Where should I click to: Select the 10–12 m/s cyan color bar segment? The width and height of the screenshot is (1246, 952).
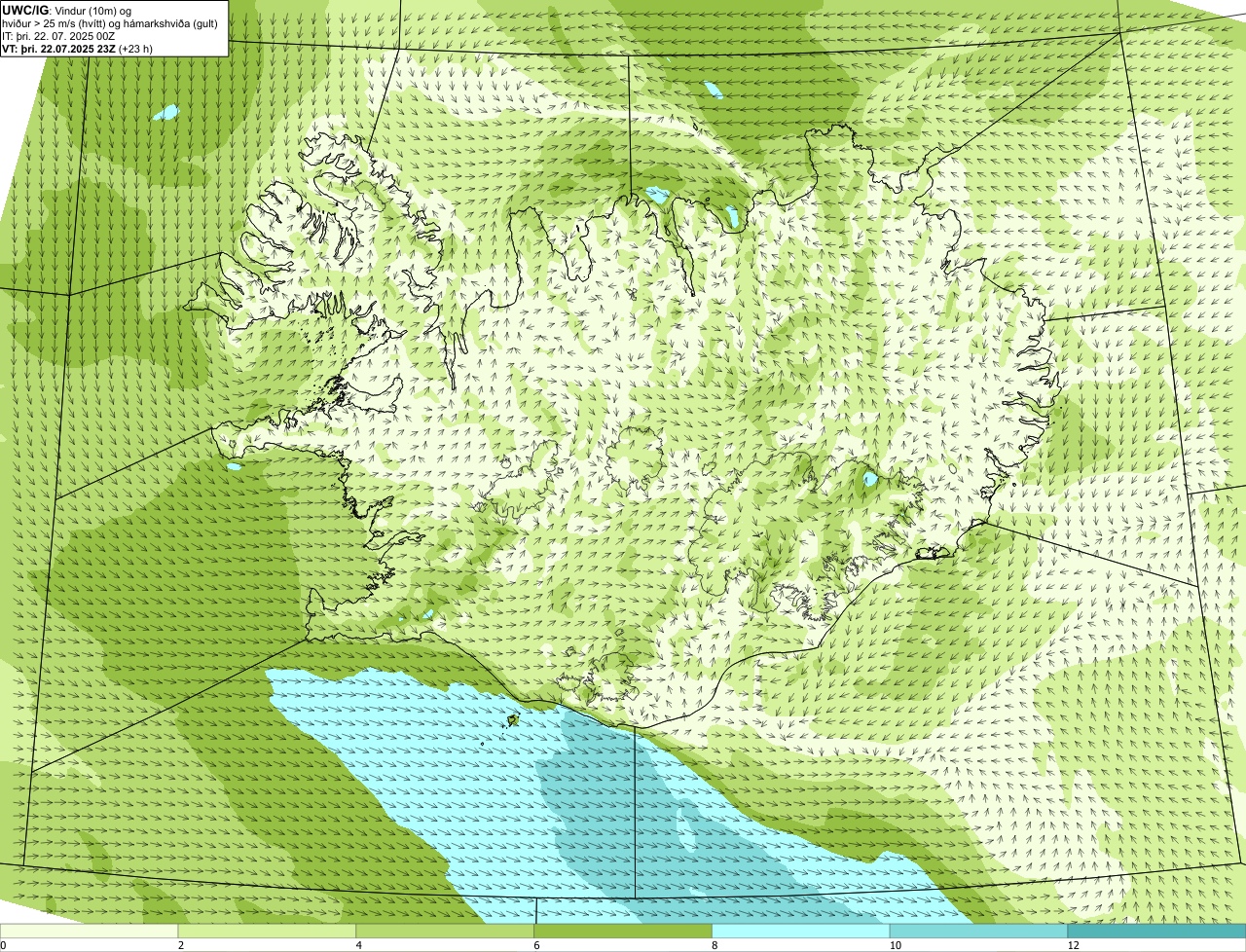pyautogui.click(x=979, y=931)
